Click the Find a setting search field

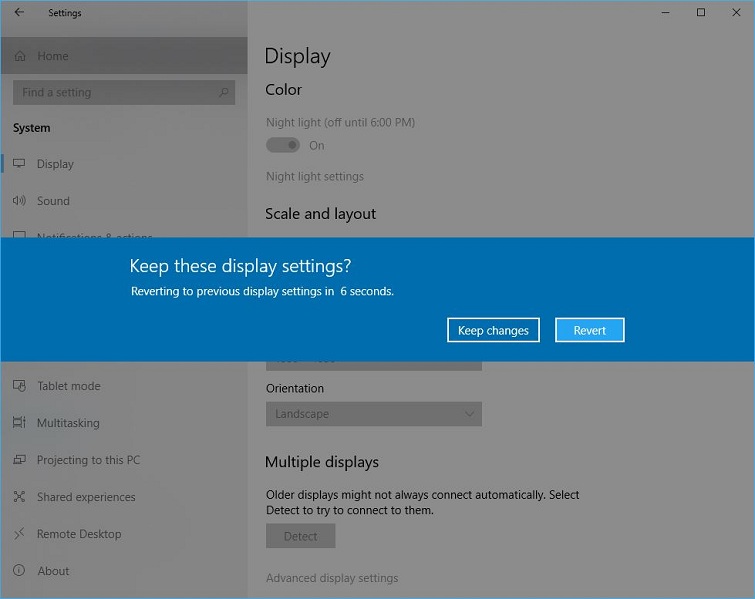(115, 92)
